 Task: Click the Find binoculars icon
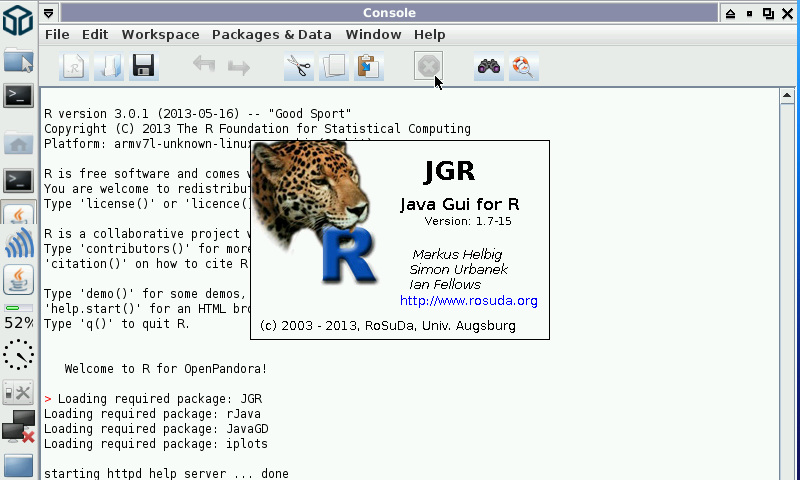[x=489, y=66]
